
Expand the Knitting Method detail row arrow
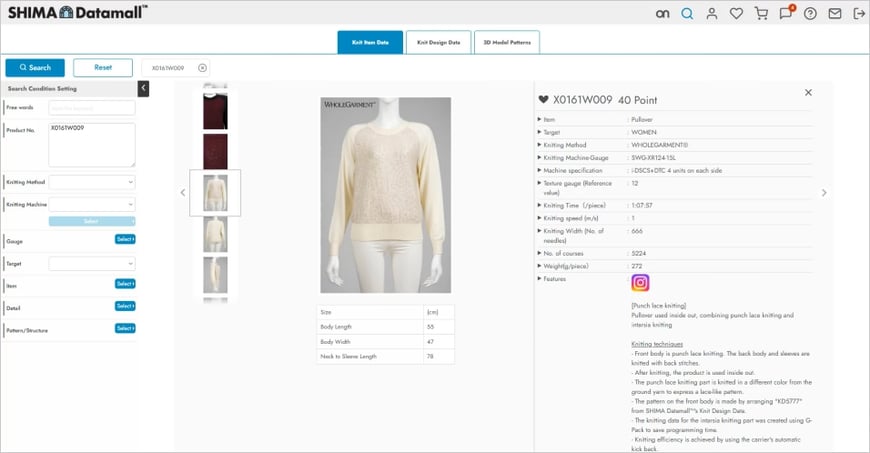(x=539, y=145)
